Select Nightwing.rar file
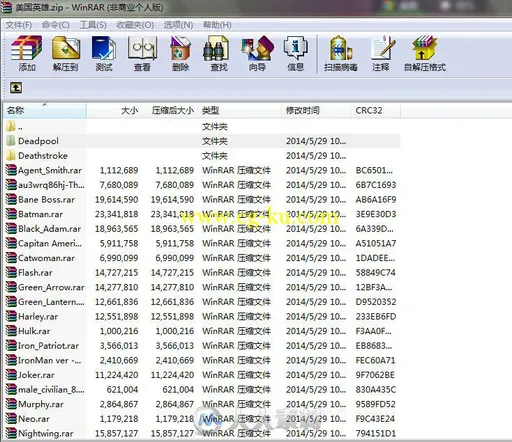This screenshot has height=442, width=512. [203, 433]
